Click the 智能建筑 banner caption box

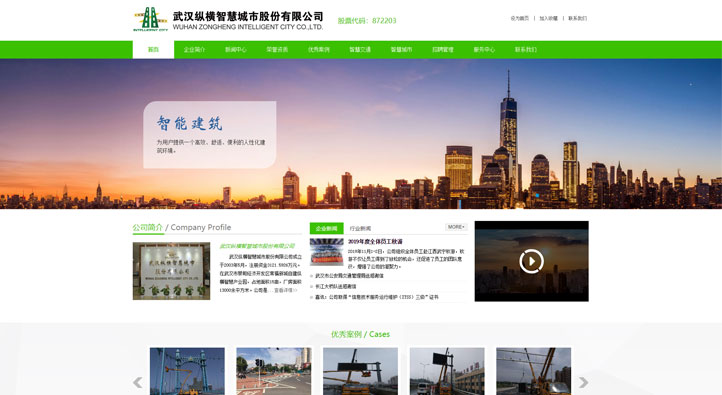click(x=210, y=134)
